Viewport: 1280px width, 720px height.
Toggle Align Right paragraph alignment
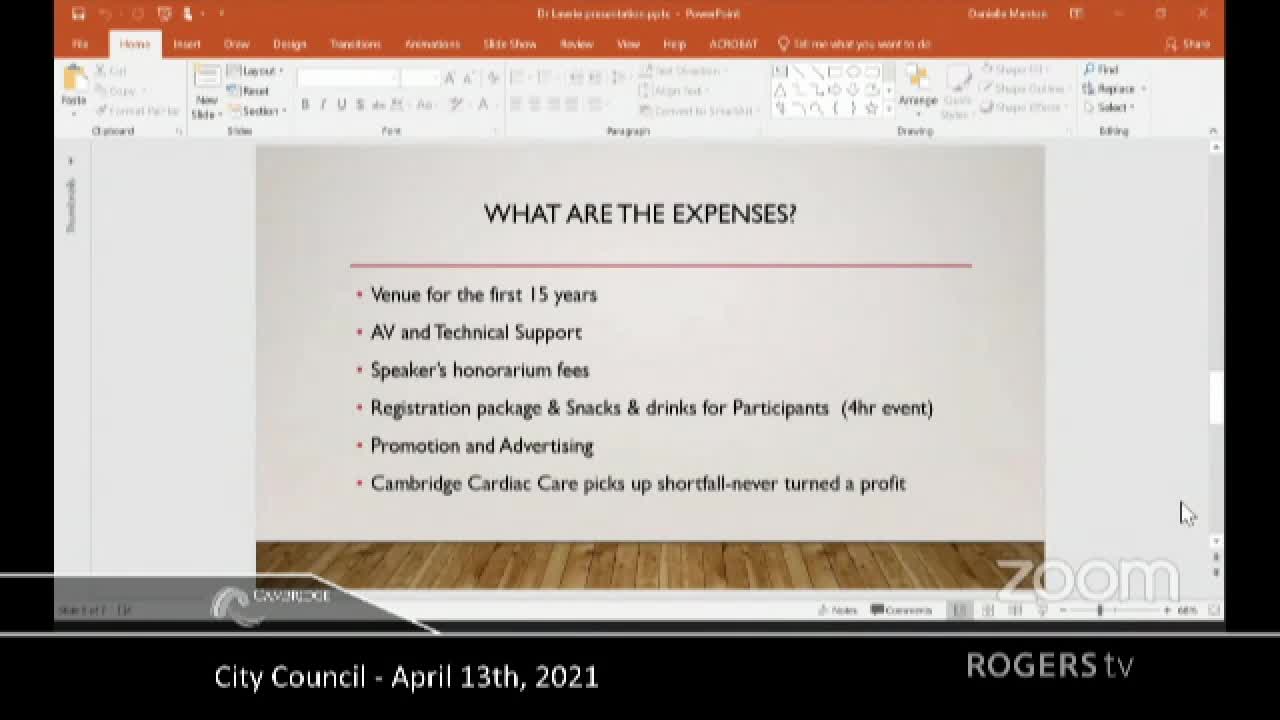[553, 105]
